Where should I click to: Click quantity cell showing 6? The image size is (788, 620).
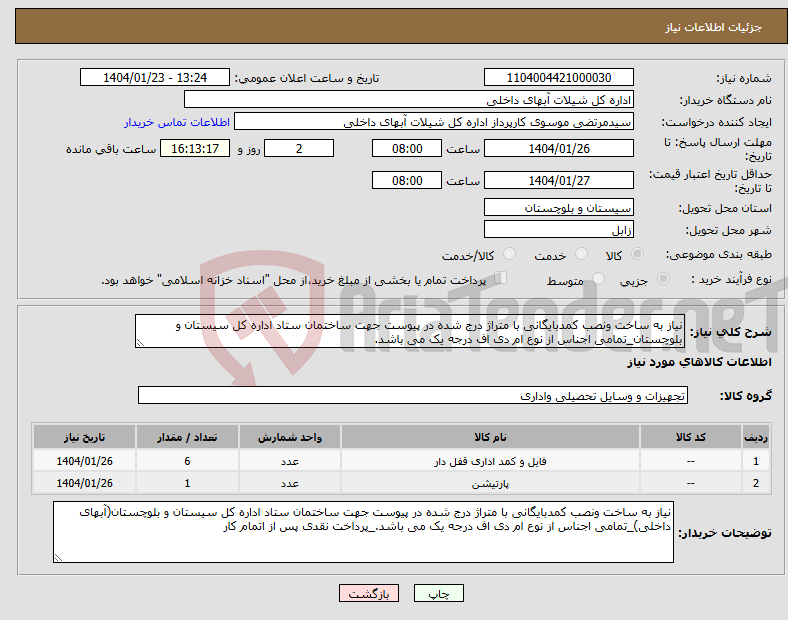coord(187,461)
